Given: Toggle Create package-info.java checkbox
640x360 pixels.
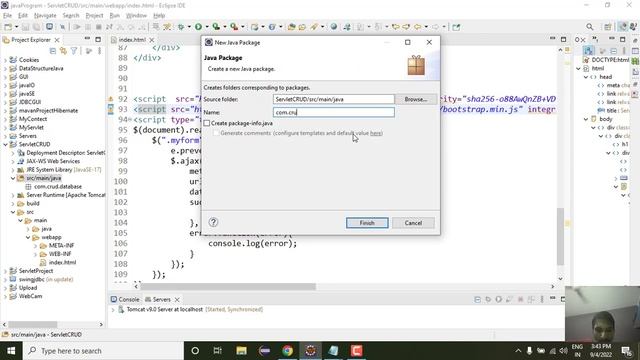Looking at the screenshot, I should pyautogui.click(x=207, y=123).
